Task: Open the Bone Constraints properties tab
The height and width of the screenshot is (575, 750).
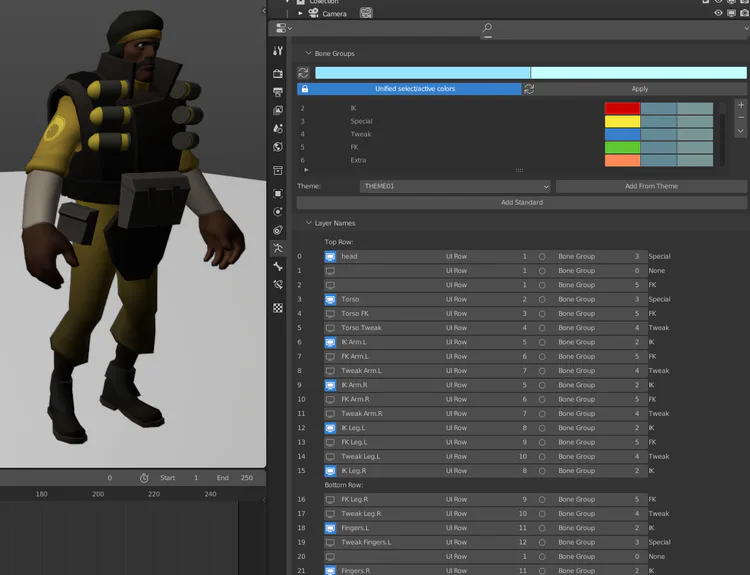Action: [278, 285]
